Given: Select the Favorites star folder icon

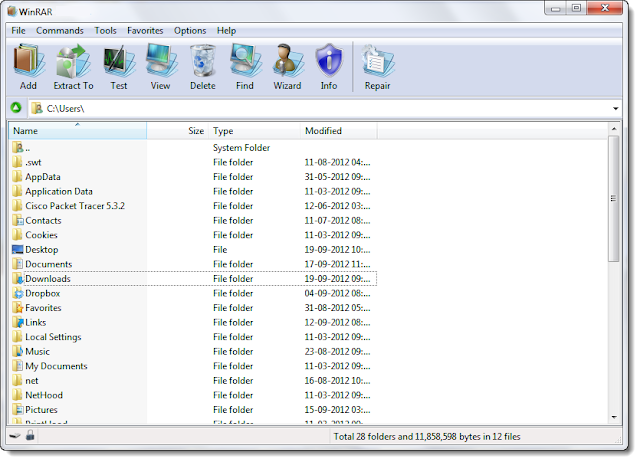Looking at the screenshot, I should 18,308.
